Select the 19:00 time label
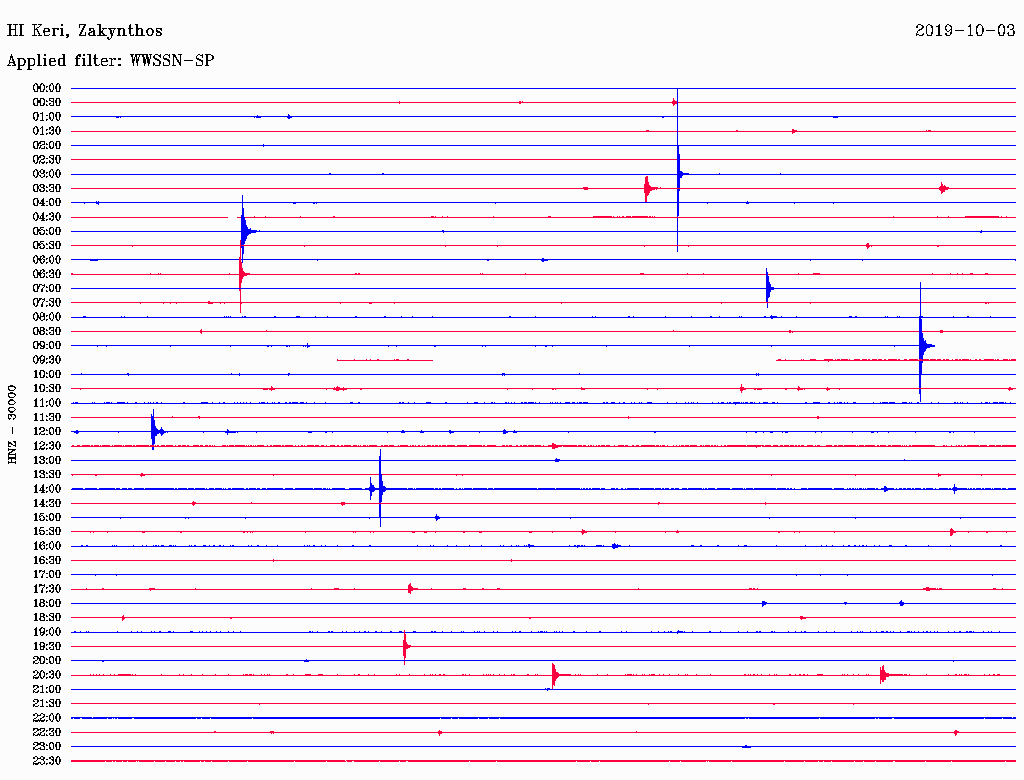The width and height of the screenshot is (1024, 780). (x=46, y=632)
